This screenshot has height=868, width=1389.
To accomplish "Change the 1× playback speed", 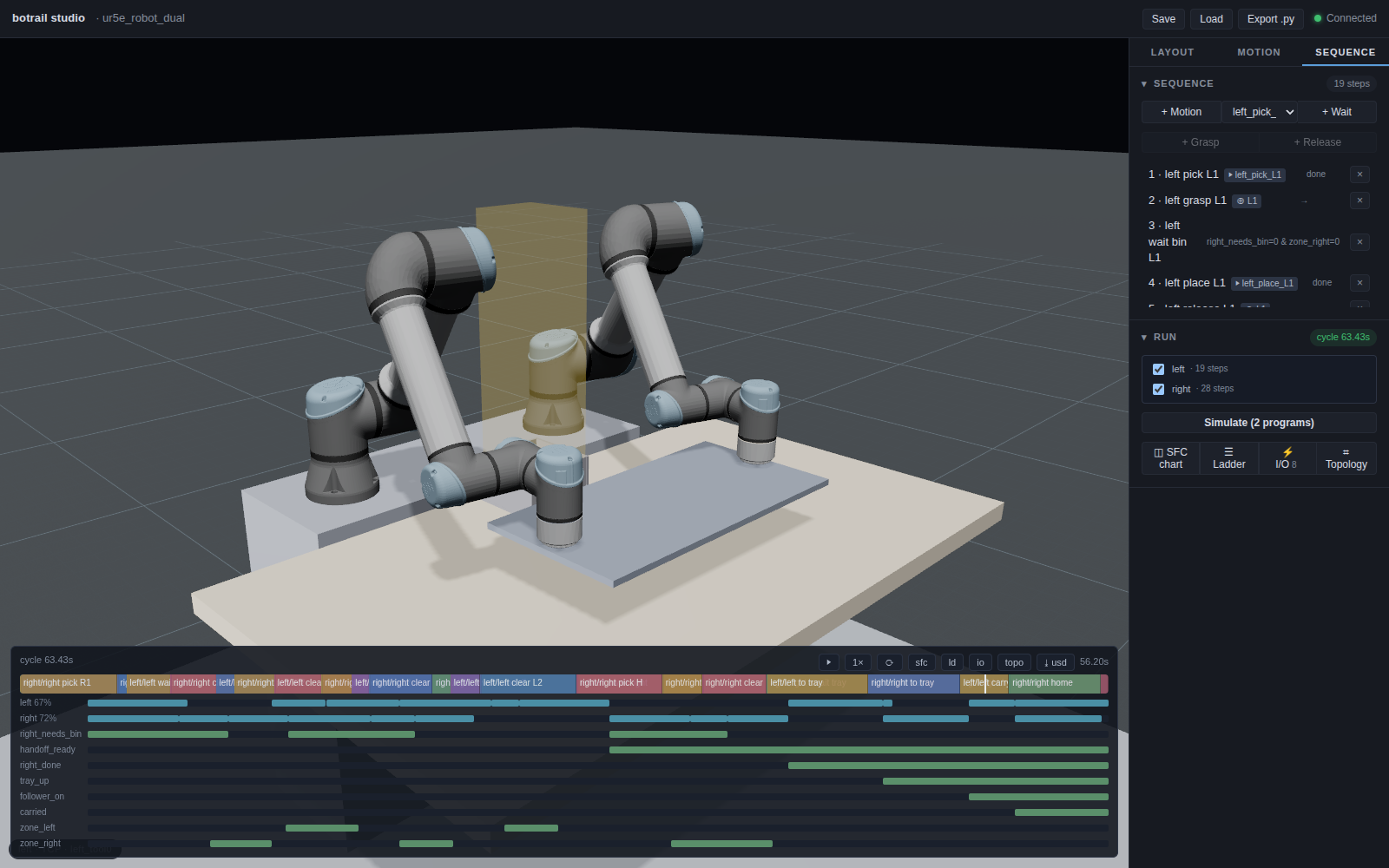I will click(x=858, y=662).
